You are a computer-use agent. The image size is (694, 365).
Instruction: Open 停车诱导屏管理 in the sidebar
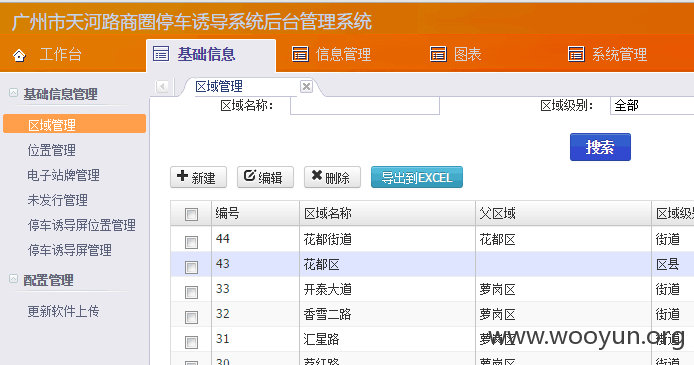point(70,250)
